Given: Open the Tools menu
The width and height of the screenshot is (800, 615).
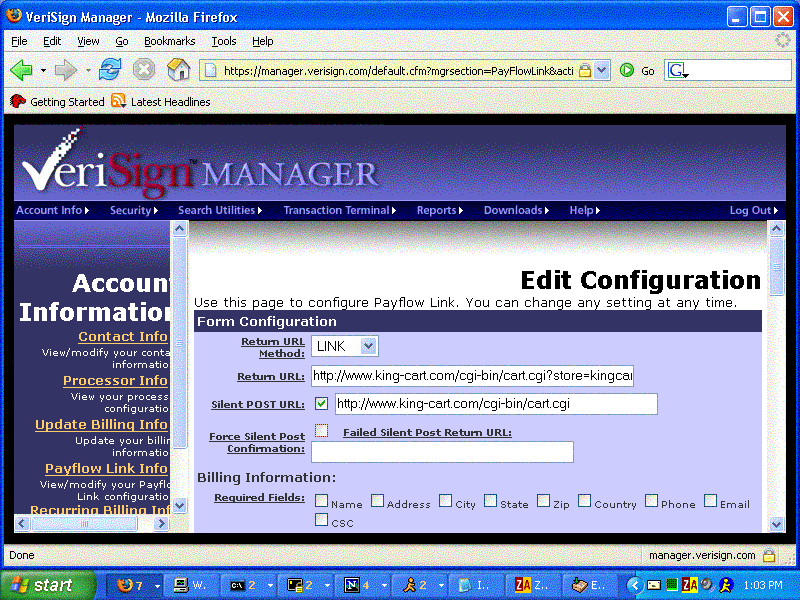Looking at the screenshot, I should 224,41.
